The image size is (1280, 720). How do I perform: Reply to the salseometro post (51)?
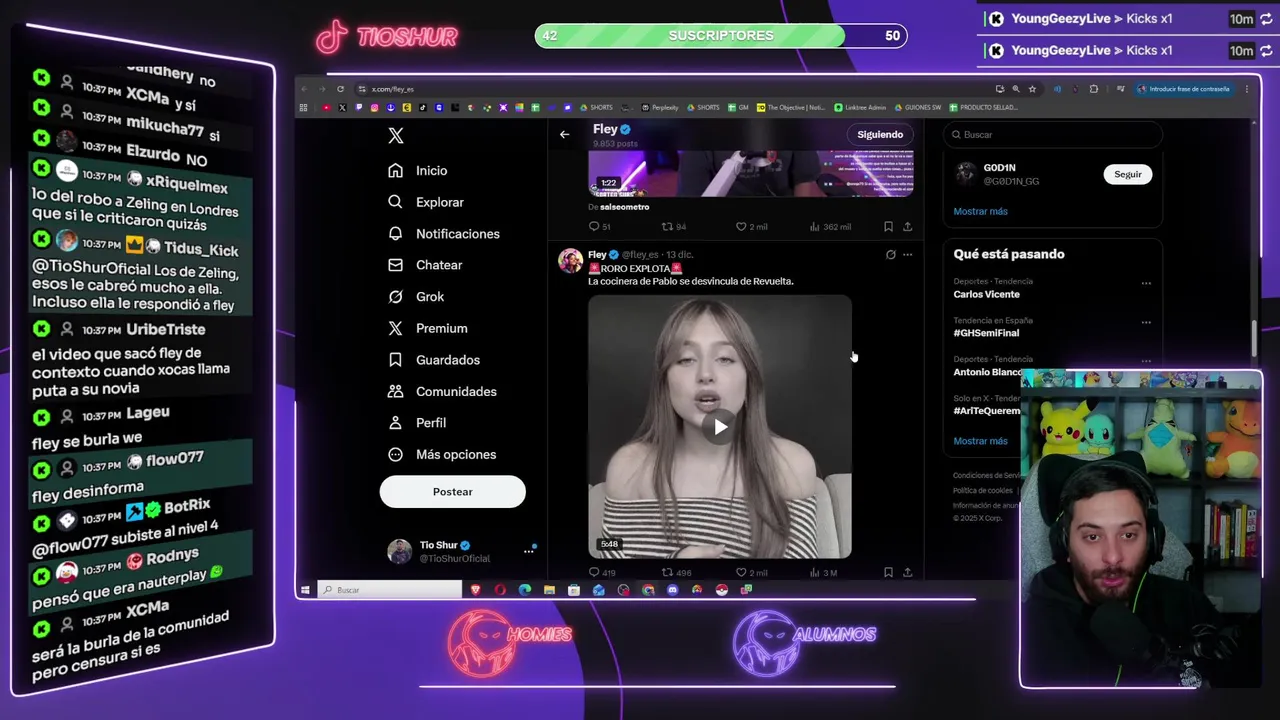[599, 227]
